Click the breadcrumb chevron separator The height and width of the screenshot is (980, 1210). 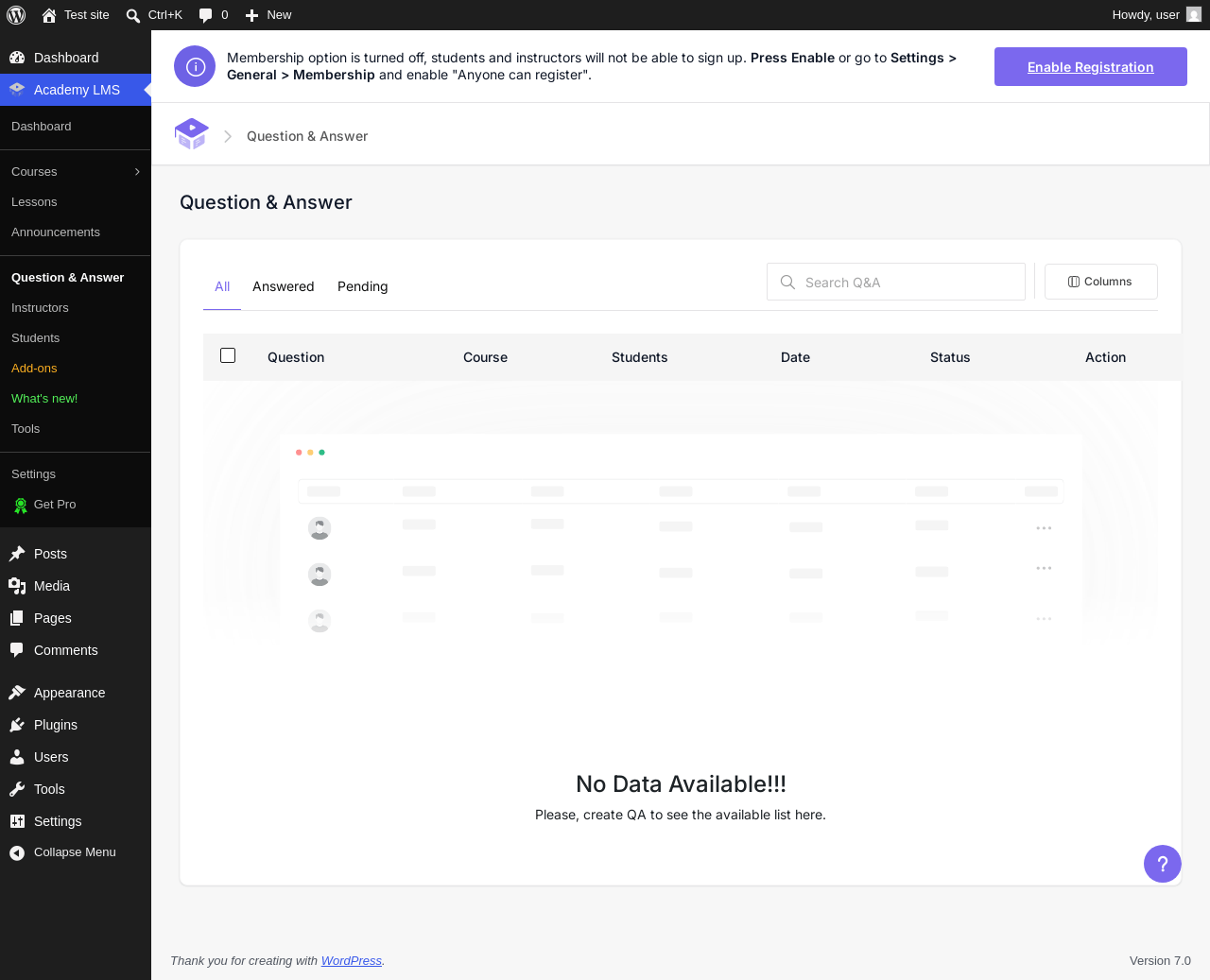tap(228, 136)
